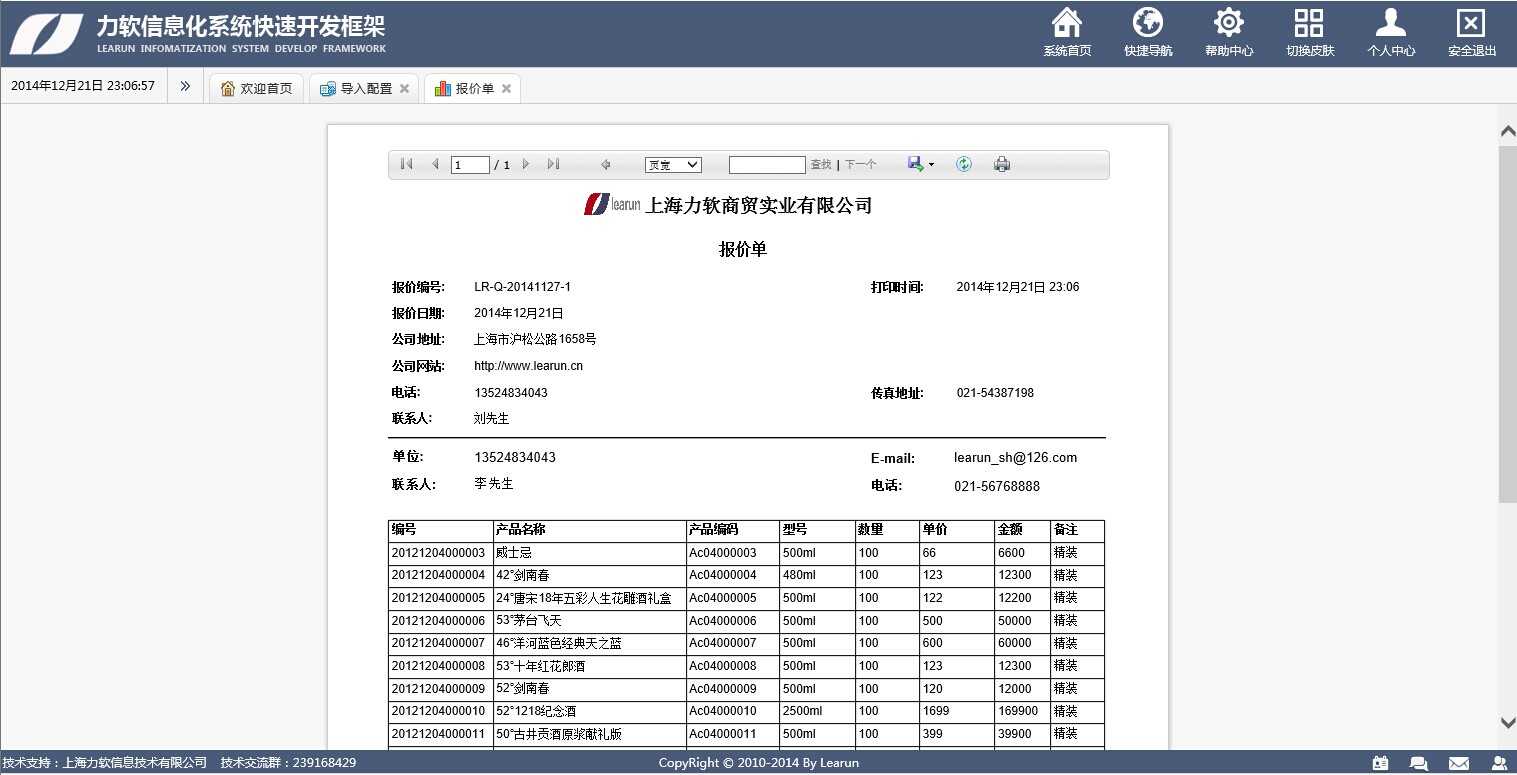Screen dimensions: 1517x775
Task: Open the schedule icon in the status bar
Action: (x=1381, y=762)
